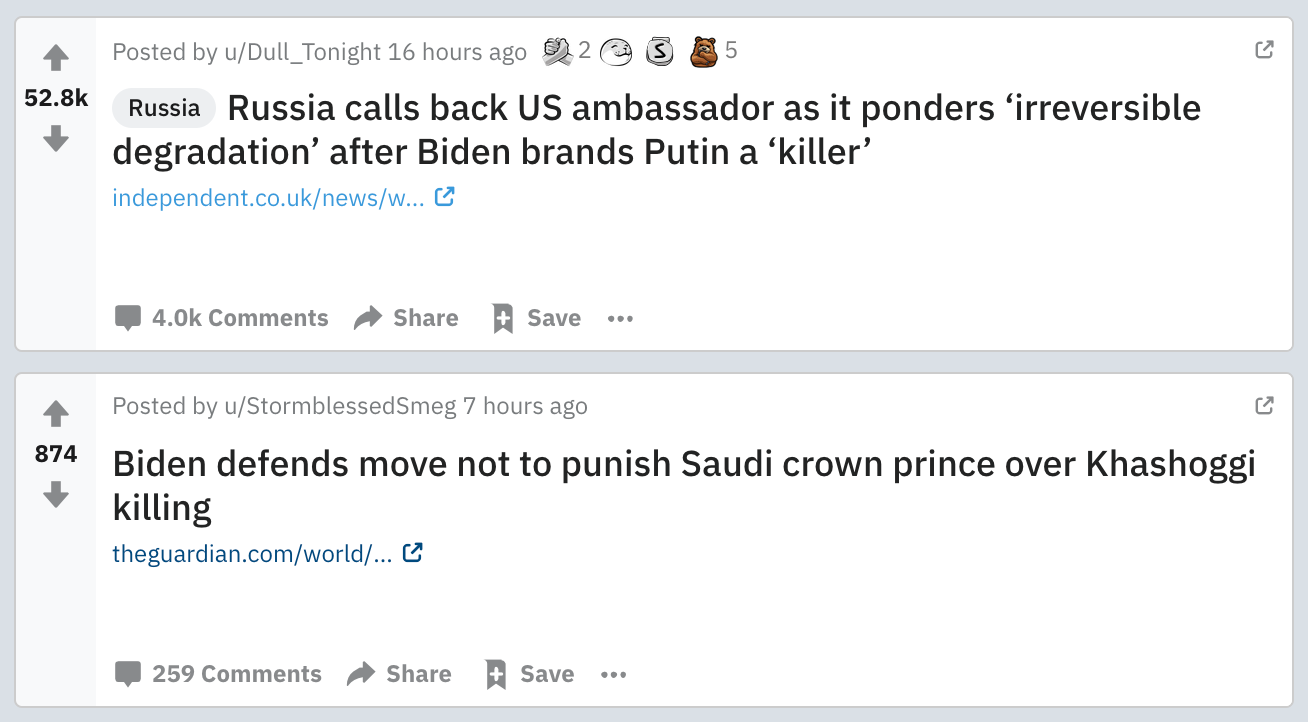
Task: Visit the theguardian.com article link
Action: pos(252,553)
